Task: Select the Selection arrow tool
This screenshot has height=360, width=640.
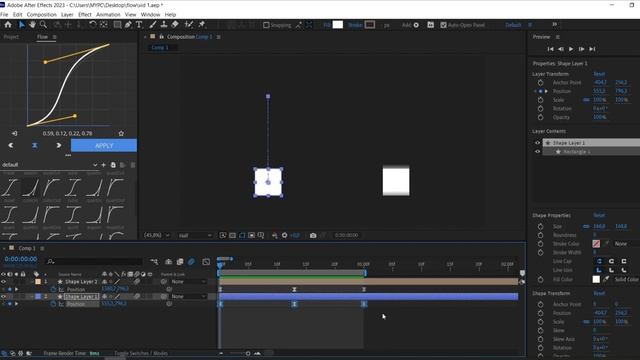Action: coord(21,25)
